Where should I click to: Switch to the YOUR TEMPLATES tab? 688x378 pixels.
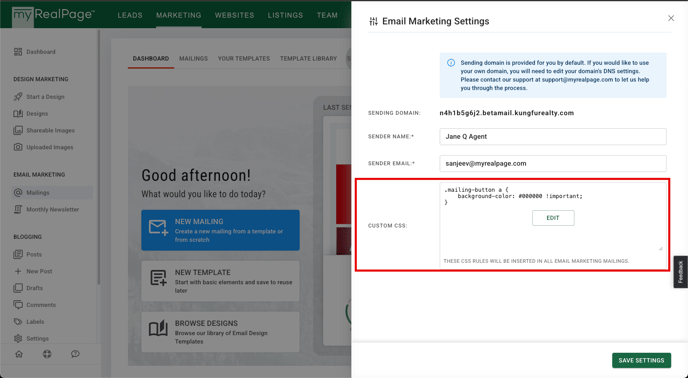click(244, 58)
